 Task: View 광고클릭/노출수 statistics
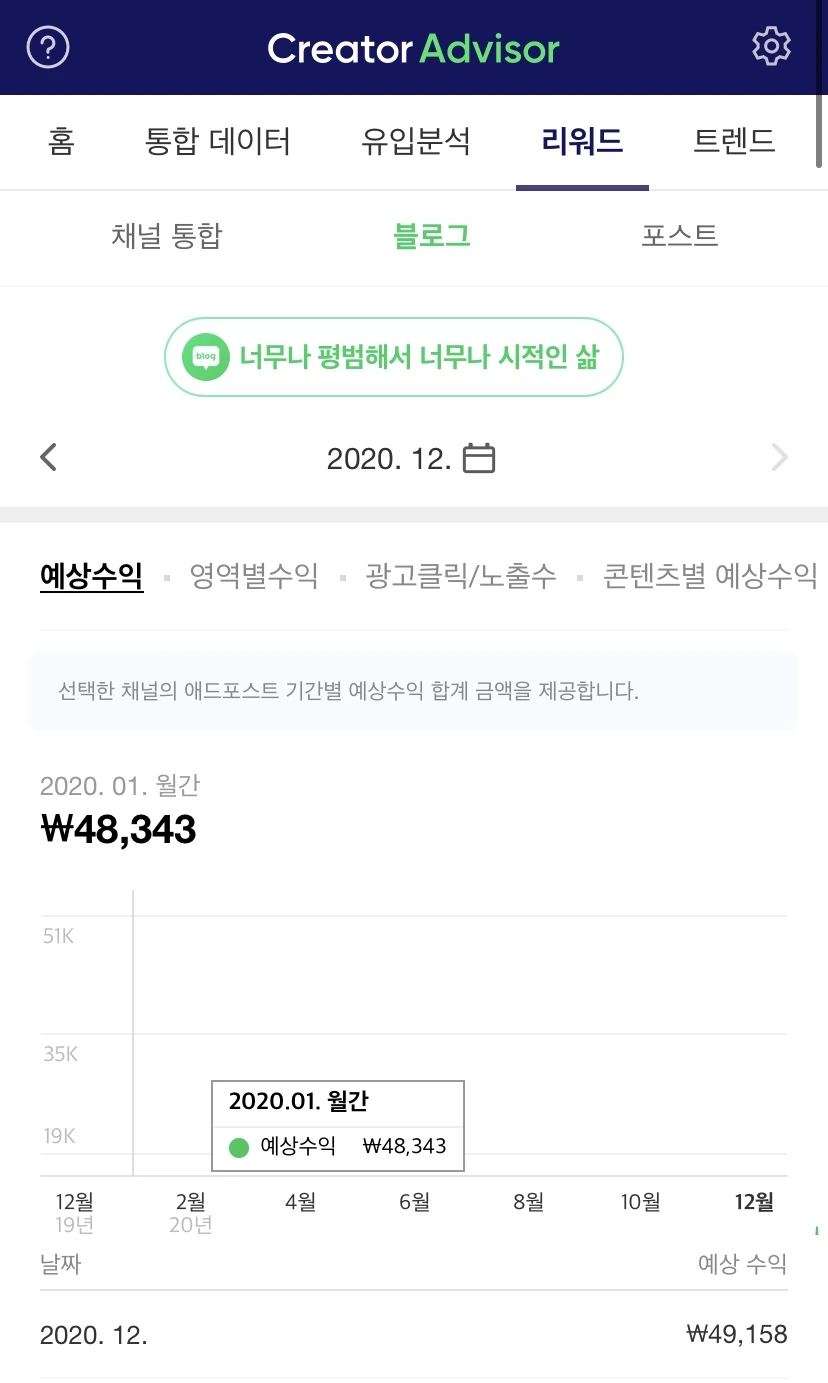(461, 576)
